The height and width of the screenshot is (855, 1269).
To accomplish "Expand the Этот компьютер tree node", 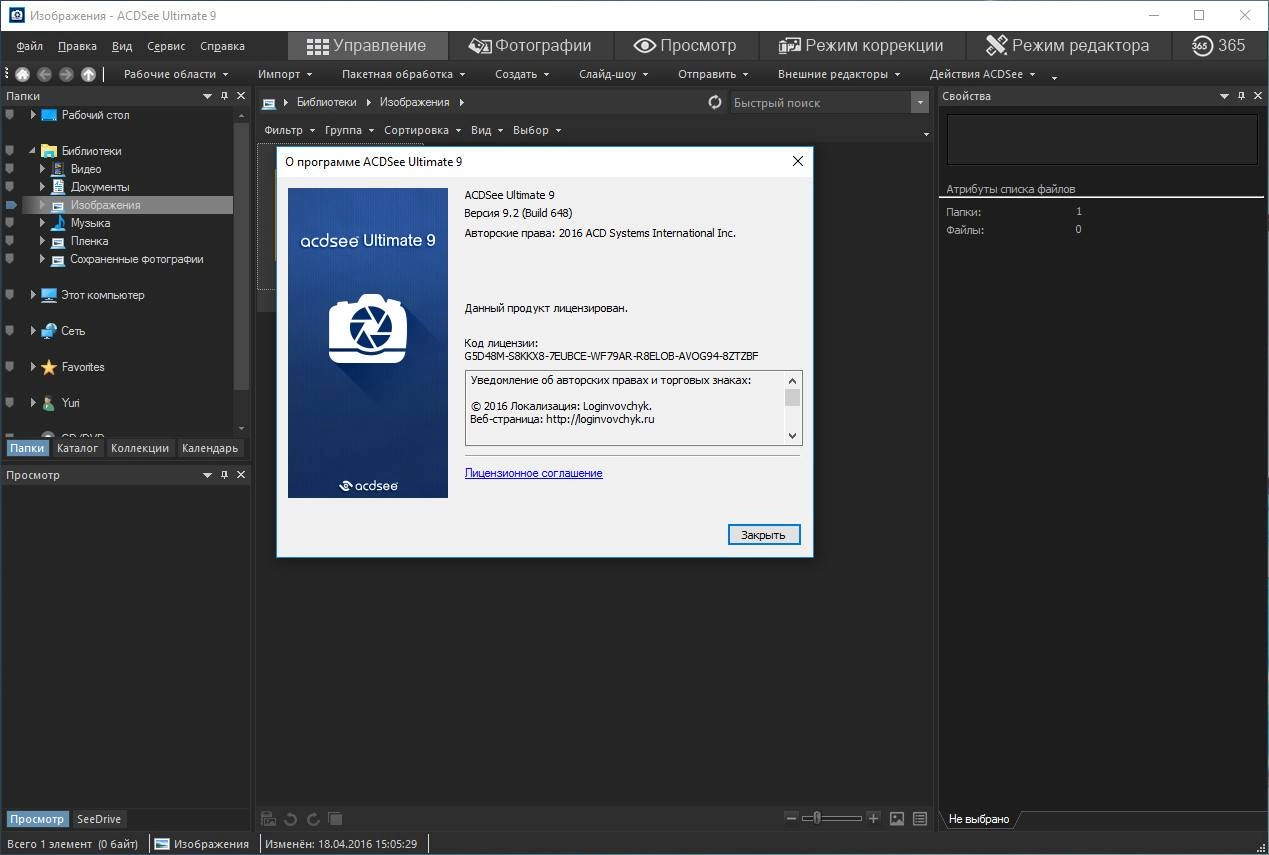I will point(33,295).
